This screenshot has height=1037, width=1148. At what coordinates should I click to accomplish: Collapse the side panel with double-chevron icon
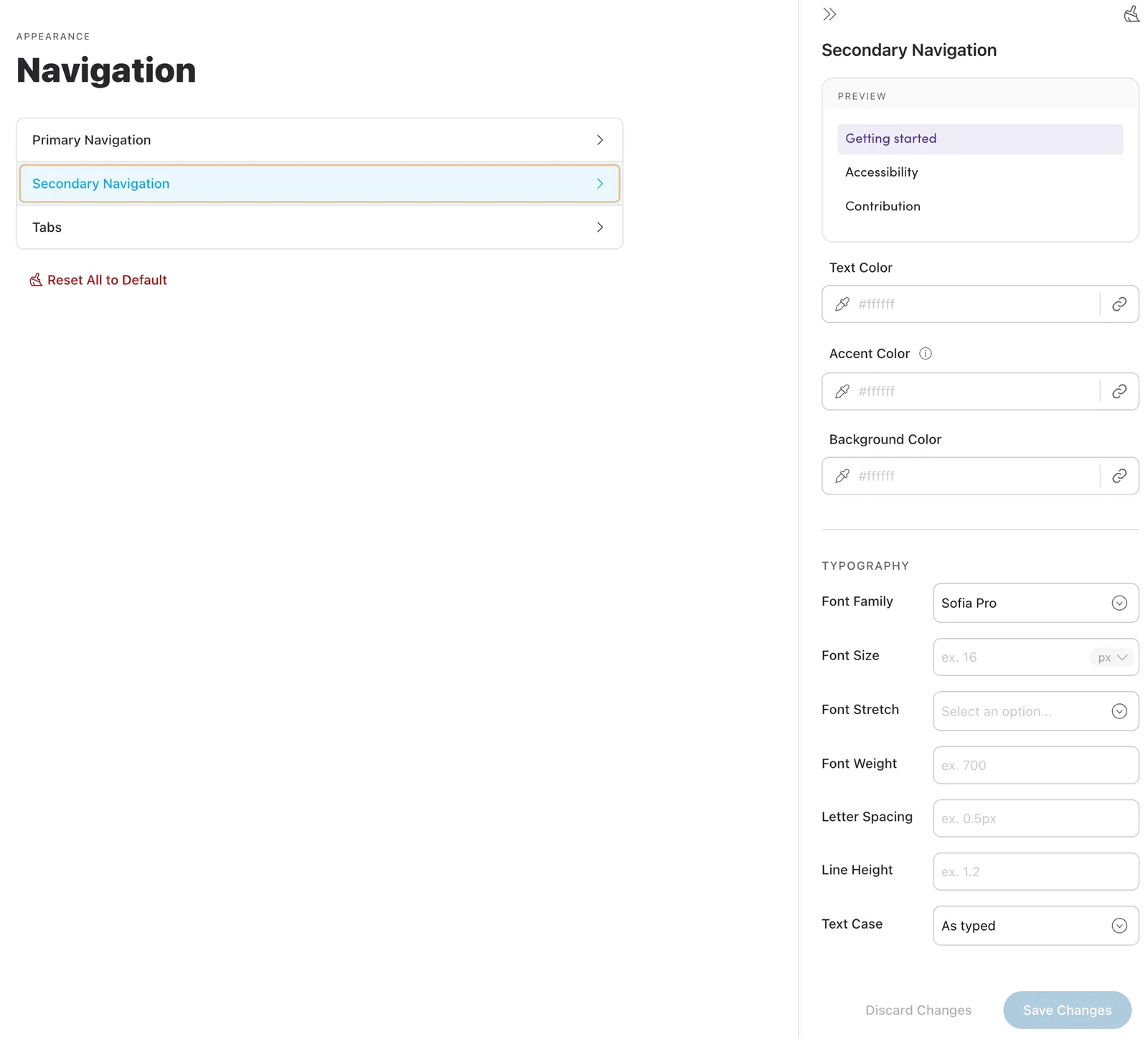[x=829, y=14]
